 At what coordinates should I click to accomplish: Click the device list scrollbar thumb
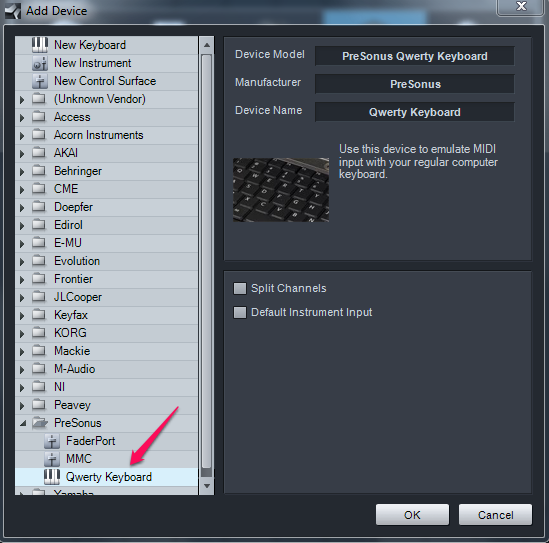207,261
